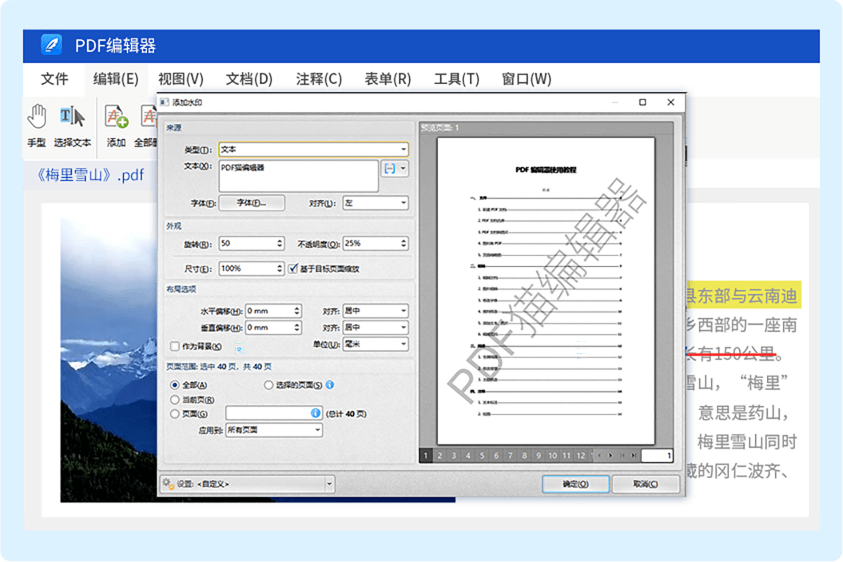The height and width of the screenshot is (562, 843).
Task: Expand the 不透明度 25% dropdown
Action: coord(402,243)
